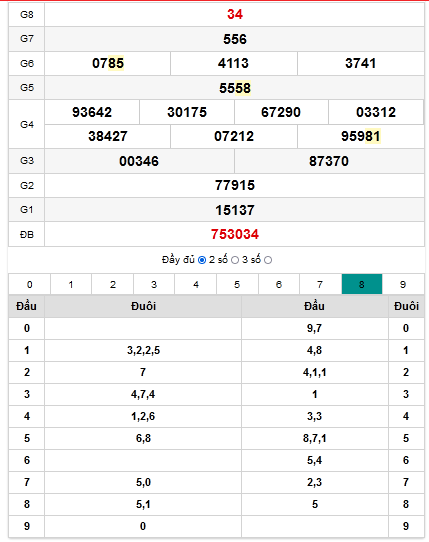
Task: Switch to digit tab 2
Action: point(113,284)
